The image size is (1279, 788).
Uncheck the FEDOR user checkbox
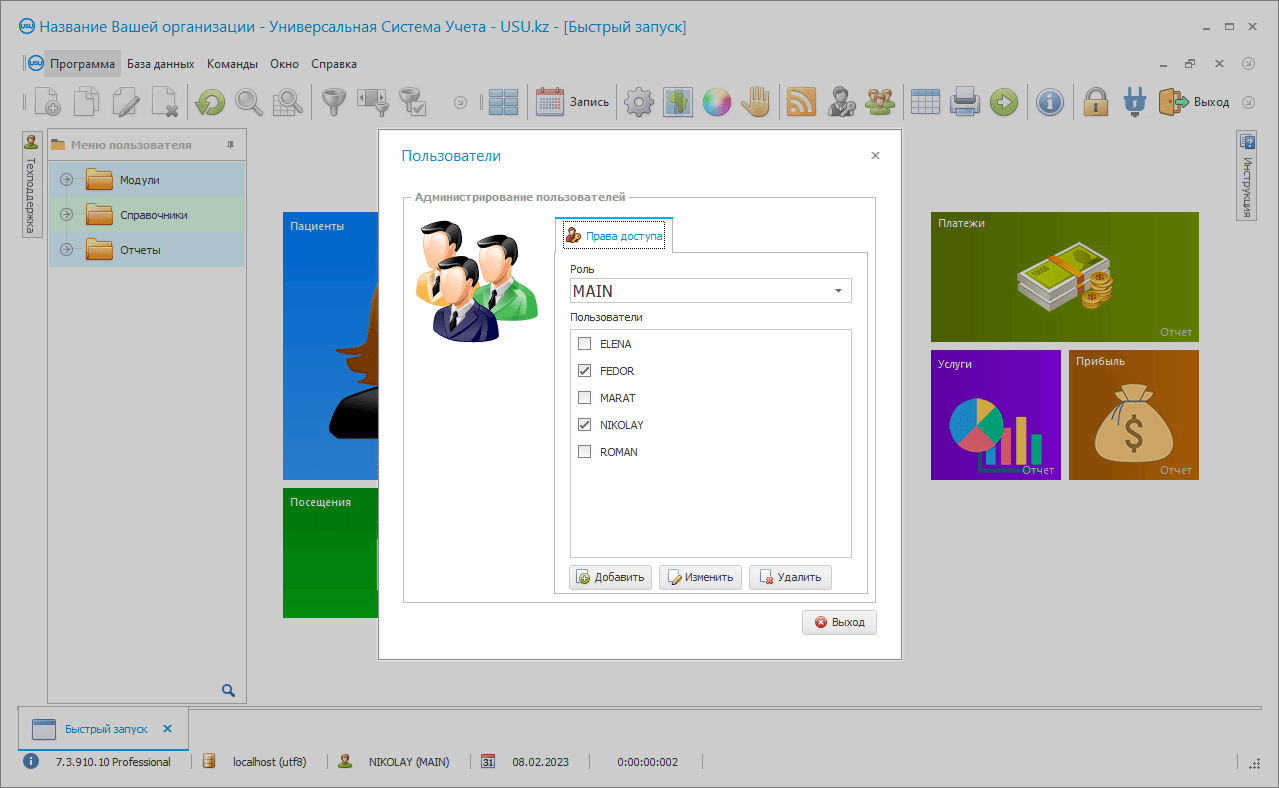[x=585, y=371]
